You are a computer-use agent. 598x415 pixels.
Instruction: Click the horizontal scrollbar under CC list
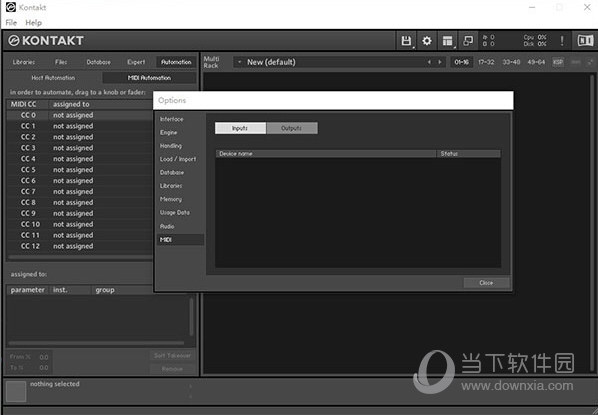point(80,257)
